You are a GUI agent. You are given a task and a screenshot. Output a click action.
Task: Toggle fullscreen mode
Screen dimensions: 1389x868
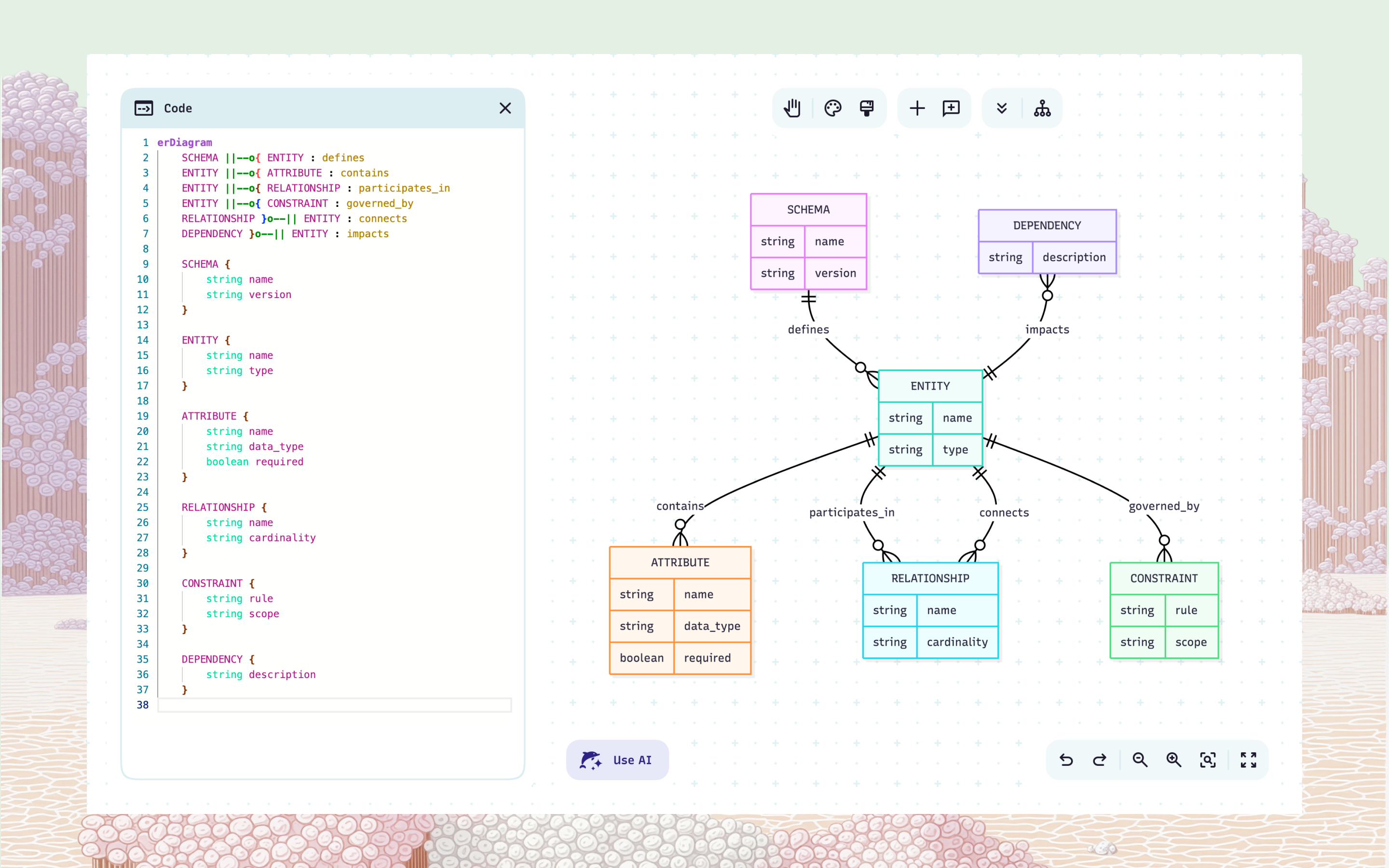click(1248, 760)
